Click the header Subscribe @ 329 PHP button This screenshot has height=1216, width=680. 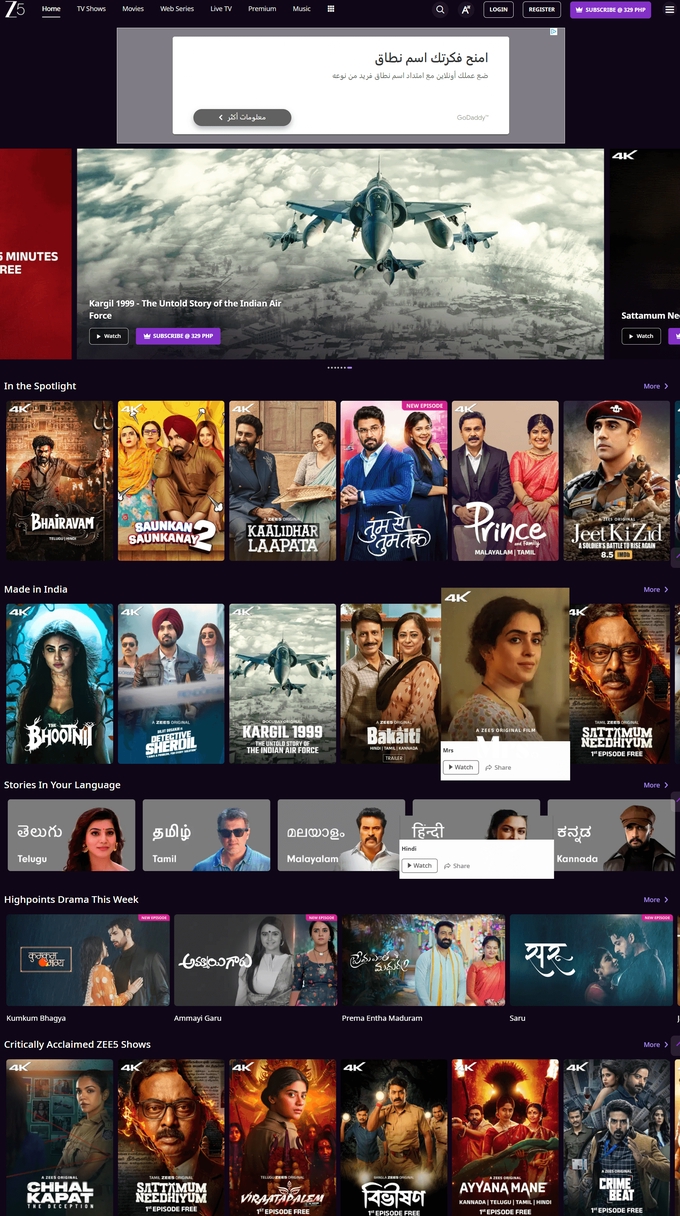click(x=610, y=9)
